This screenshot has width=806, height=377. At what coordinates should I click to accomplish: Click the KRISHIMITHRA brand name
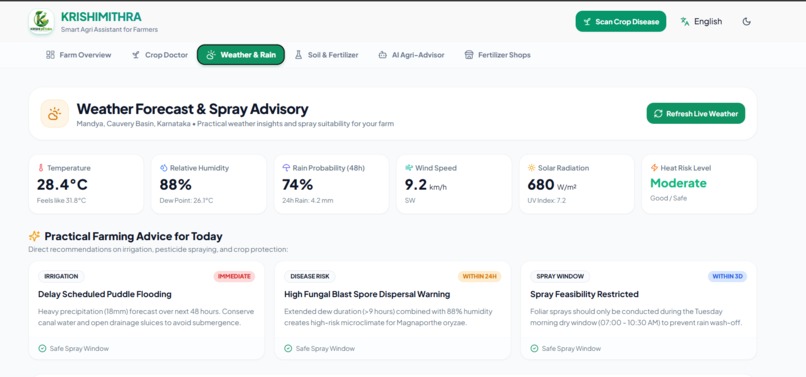(x=101, y=16)
